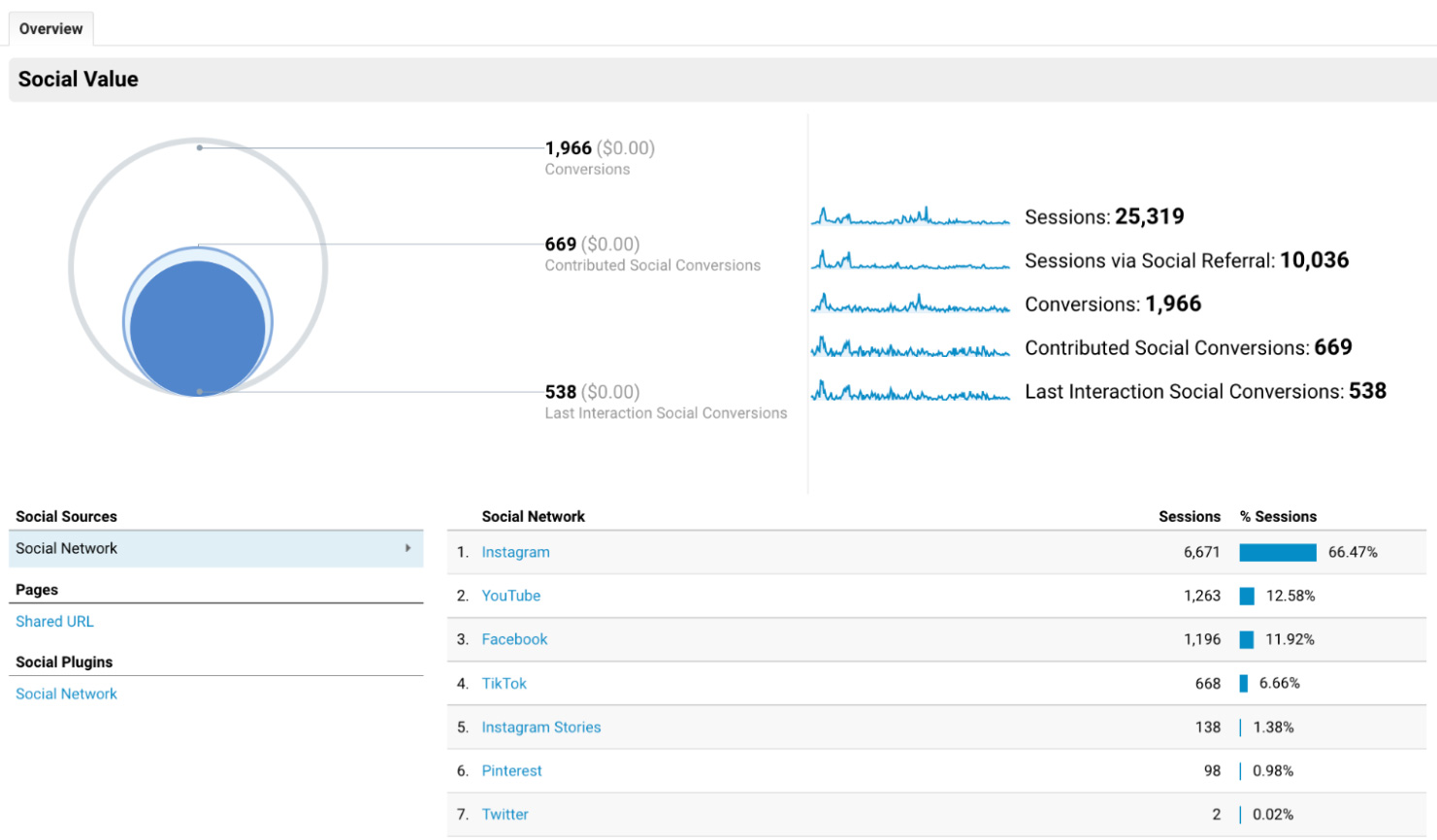Open the YouTube network report
Image resolution: width=1437 pixels, height=840 pixels.
511,596
